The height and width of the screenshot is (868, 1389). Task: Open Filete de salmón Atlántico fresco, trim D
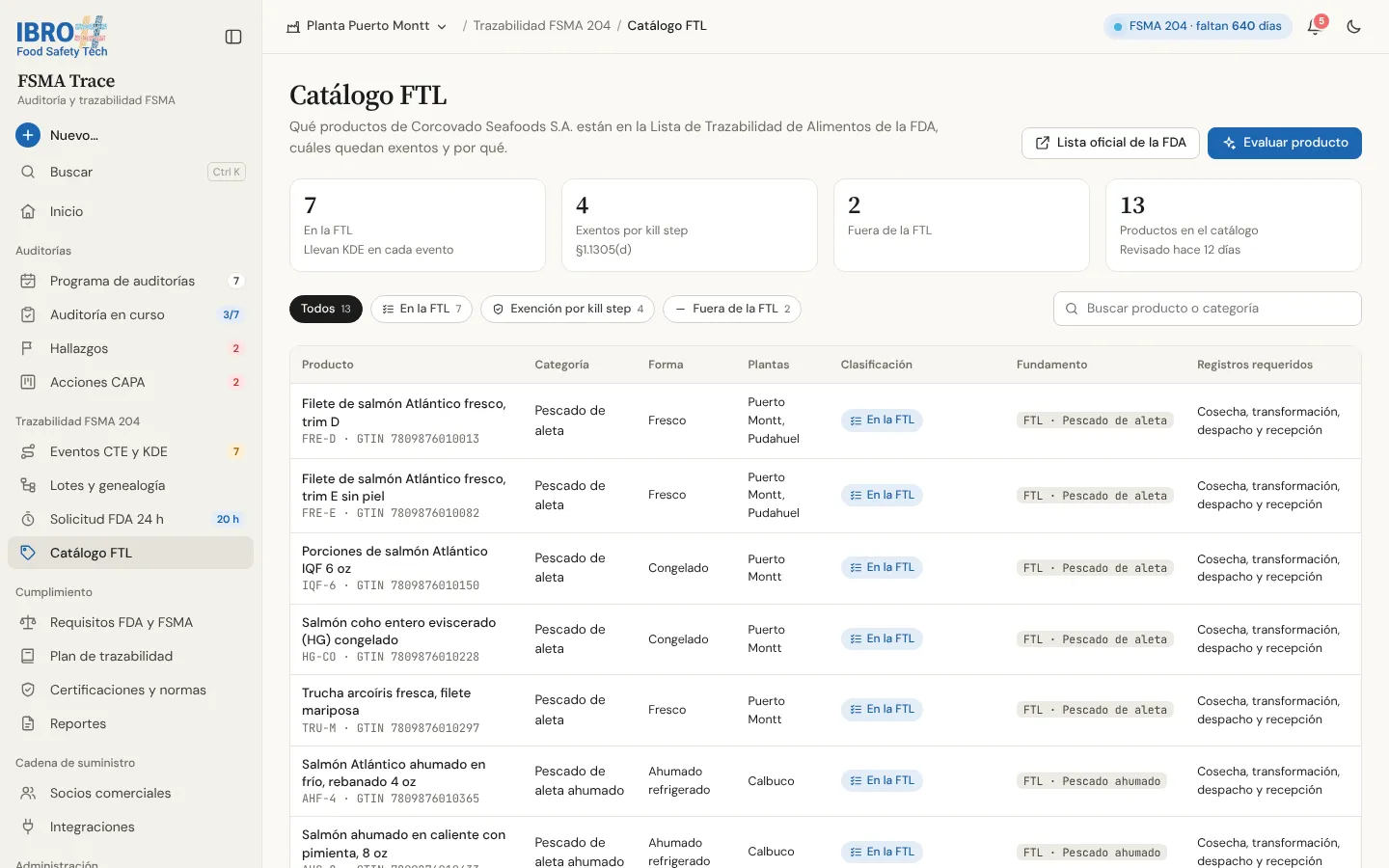click(x=826, y=420)
